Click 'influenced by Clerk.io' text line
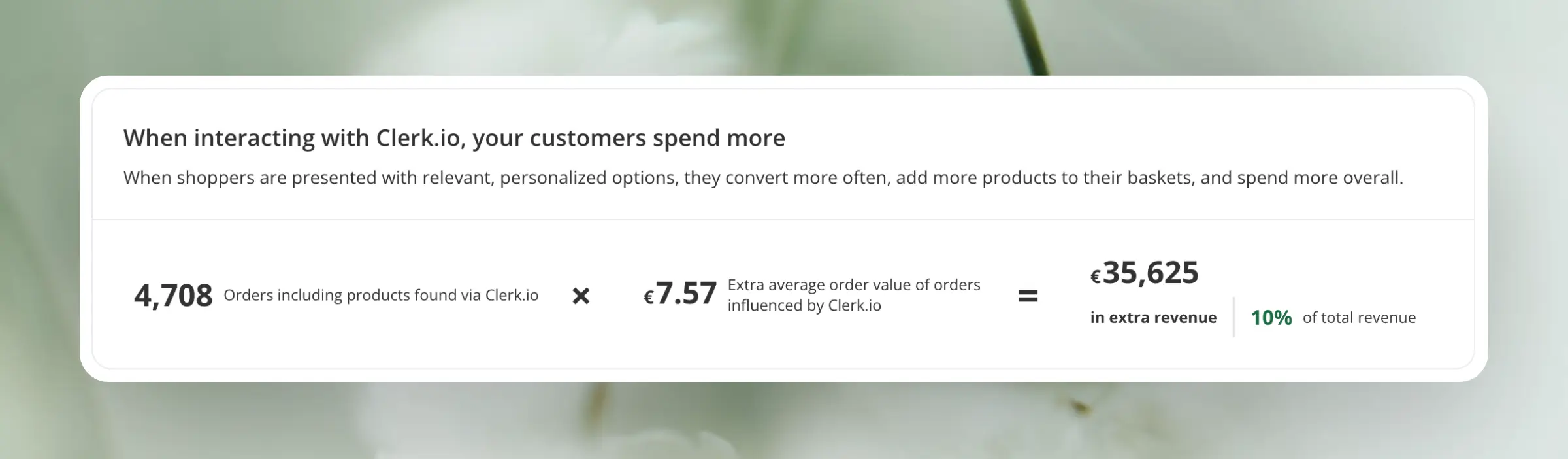 coord(804,305)
